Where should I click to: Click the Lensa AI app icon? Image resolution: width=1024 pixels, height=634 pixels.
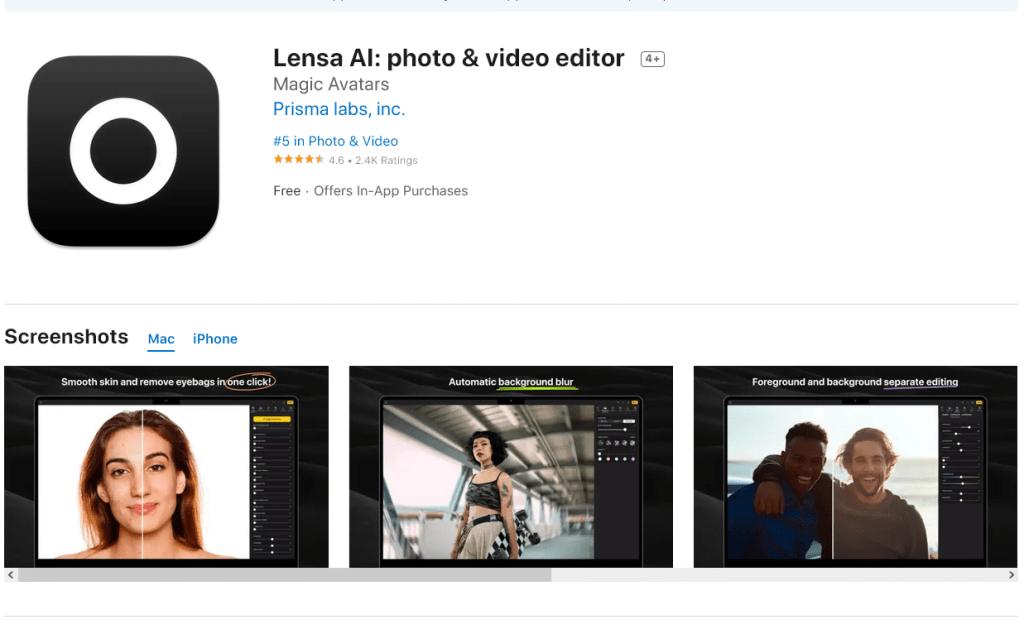[123, 150]
